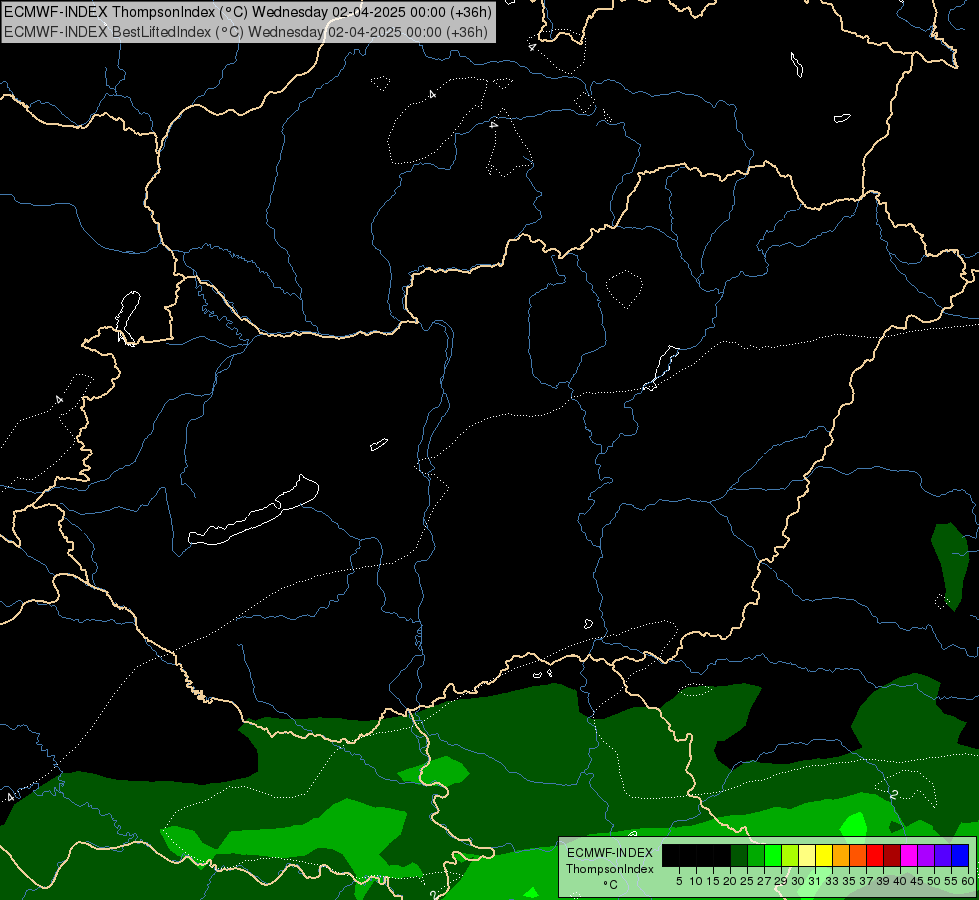Click the legend tick value 20
This screenshot has width=979, height=900.
click(730, 881)
